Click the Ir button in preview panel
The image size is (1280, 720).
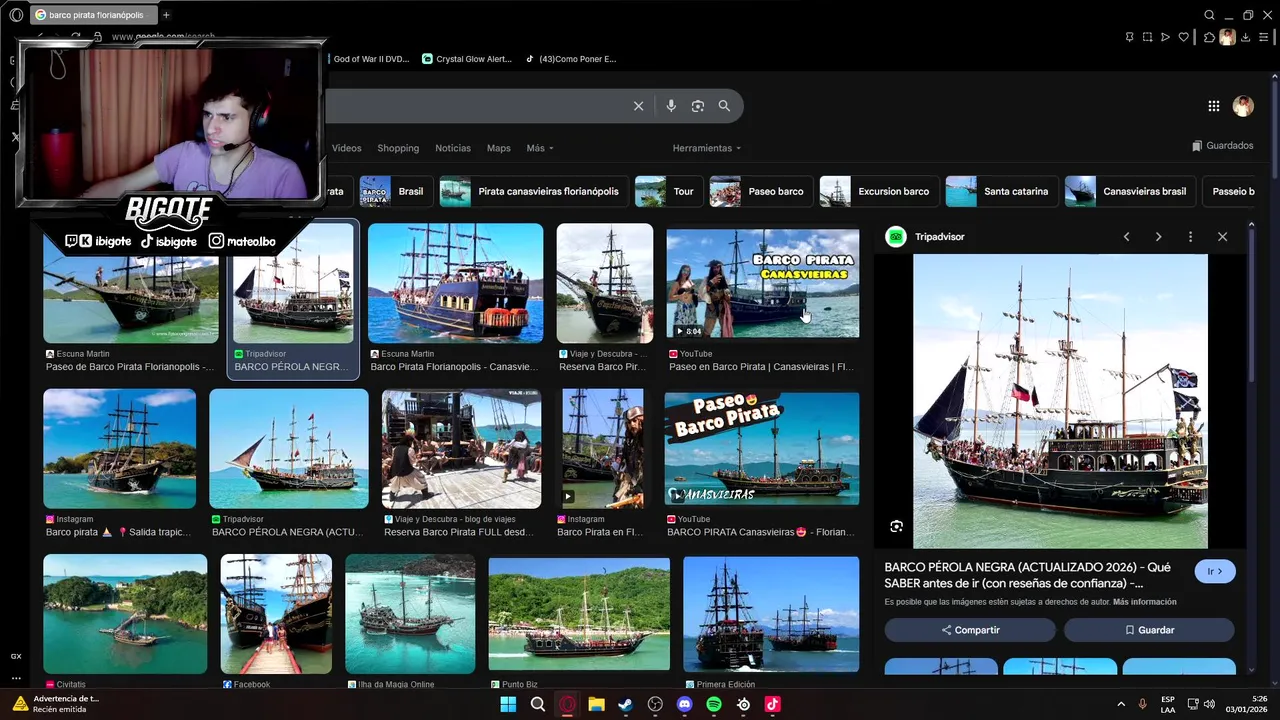click(1215, 571)
